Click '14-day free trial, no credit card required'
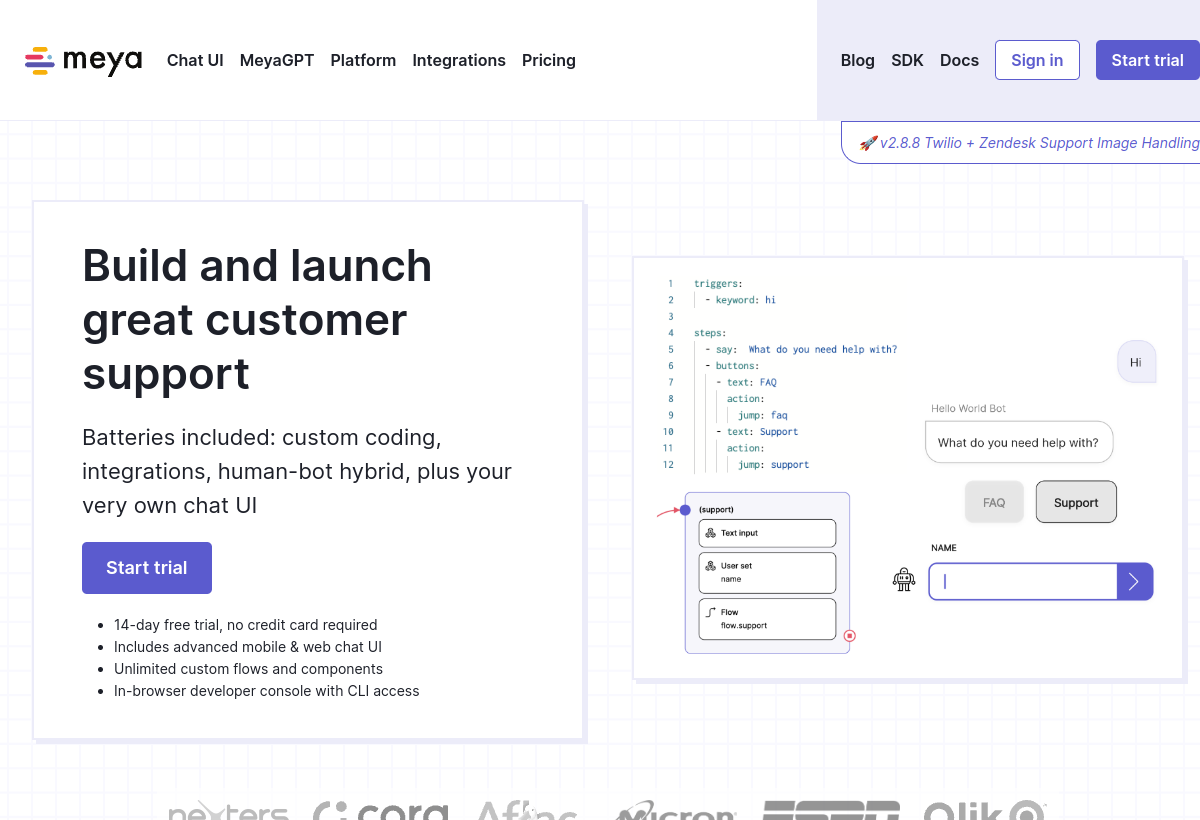 [x=246, y=625]
